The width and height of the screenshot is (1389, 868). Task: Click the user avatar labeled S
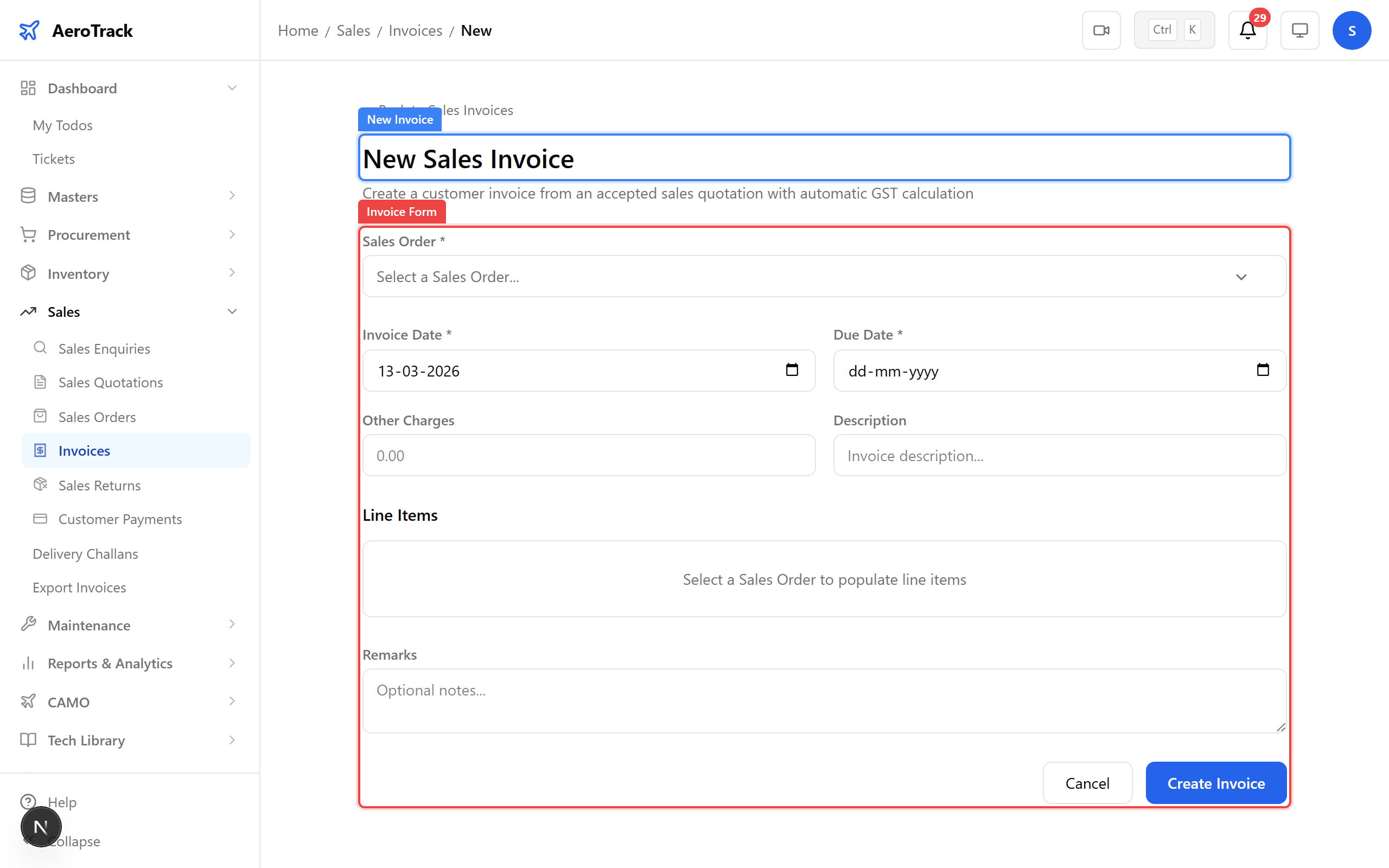pos(1352,30)
